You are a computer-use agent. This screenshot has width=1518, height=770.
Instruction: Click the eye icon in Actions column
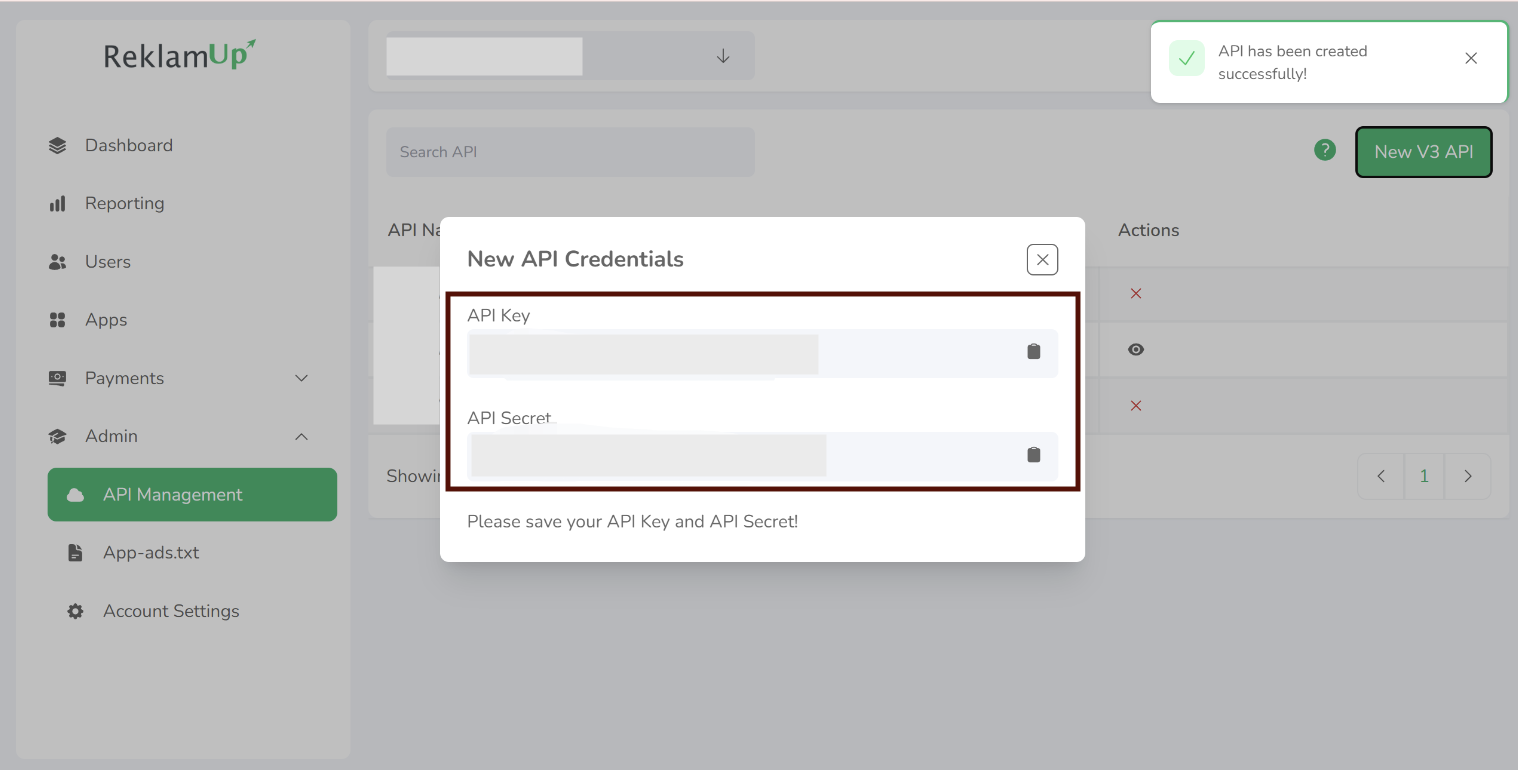1136,350
